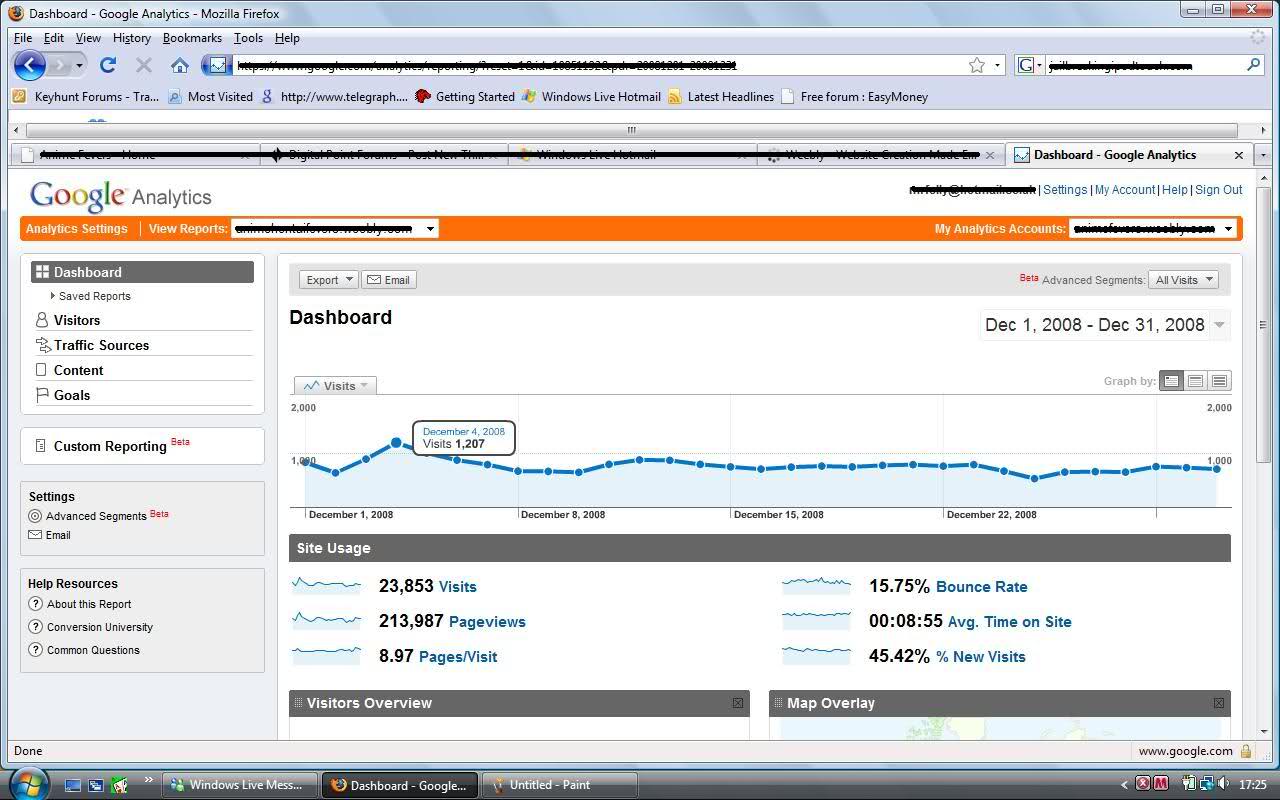Click the Visits sparkline thumbnail

coord(326,584)
